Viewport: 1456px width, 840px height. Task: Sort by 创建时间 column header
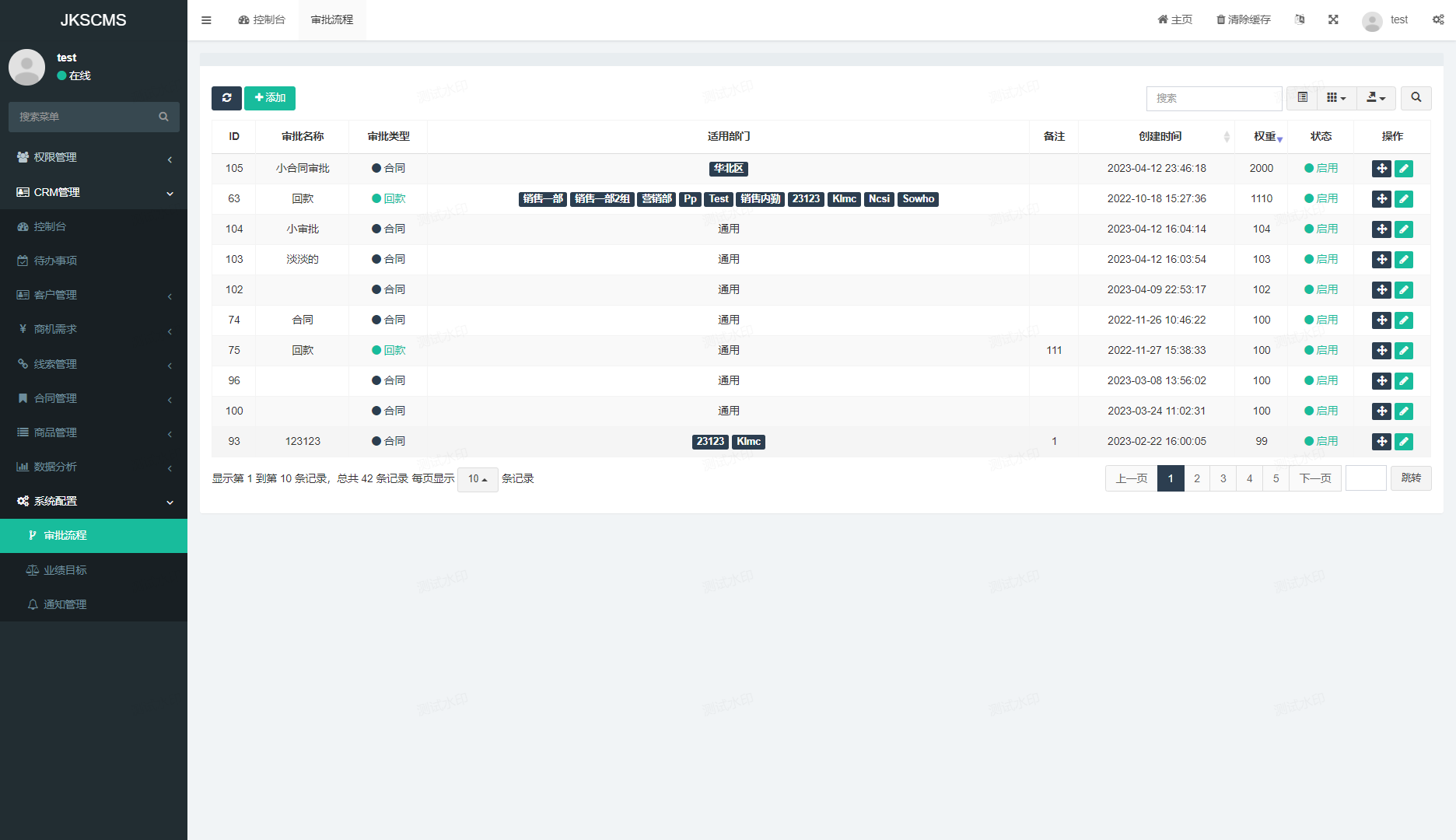tap(1157, 137)
